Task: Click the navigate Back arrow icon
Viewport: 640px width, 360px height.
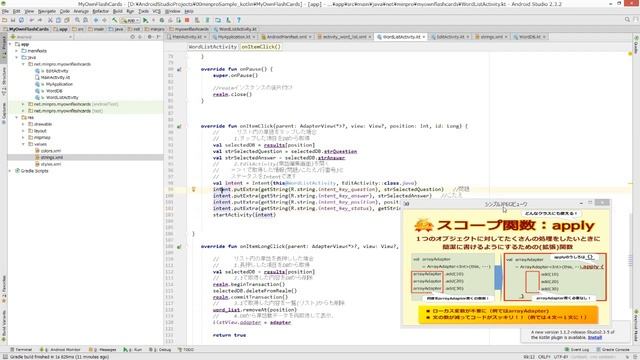Action: pyautogui.click(x=96, y=20)
